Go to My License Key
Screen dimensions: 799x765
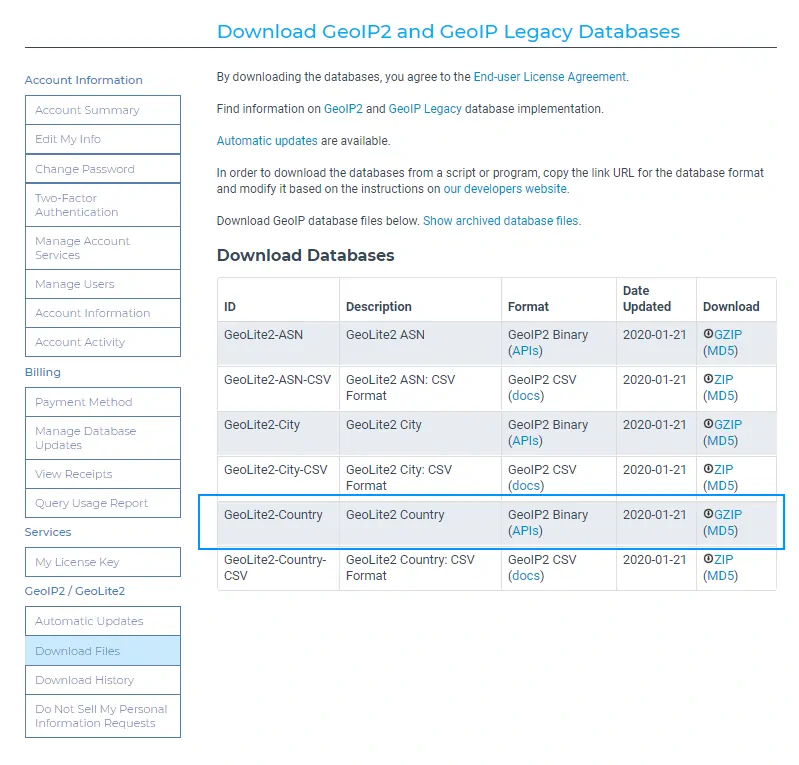(x=103, y=562)
